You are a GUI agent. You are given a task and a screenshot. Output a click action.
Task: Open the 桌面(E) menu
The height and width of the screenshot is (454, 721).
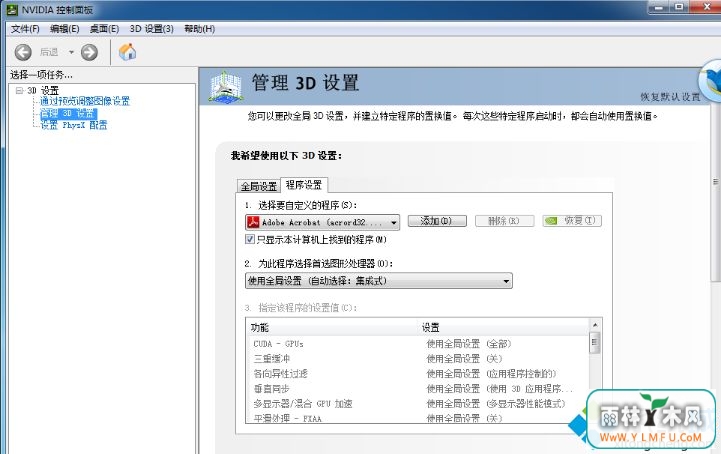[x=104, y=29]
